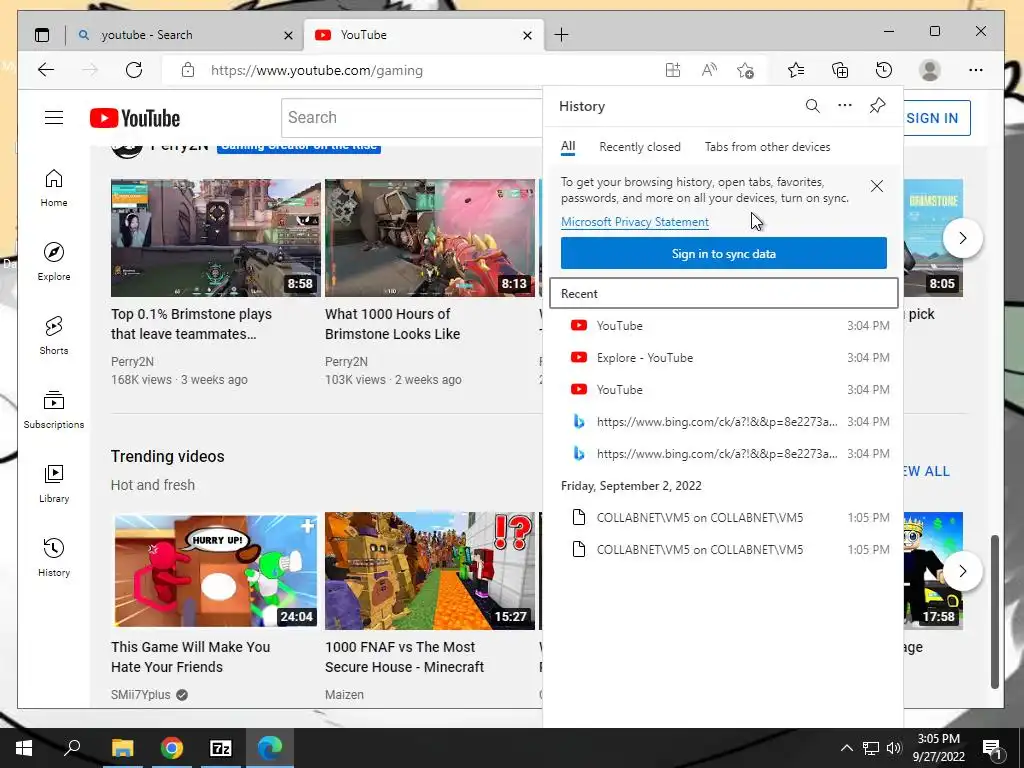Image resolution: width=1024 pixels, height=768 pixels.
Task: Open Explore in YouTube sidebar
Action: (54, 262)
